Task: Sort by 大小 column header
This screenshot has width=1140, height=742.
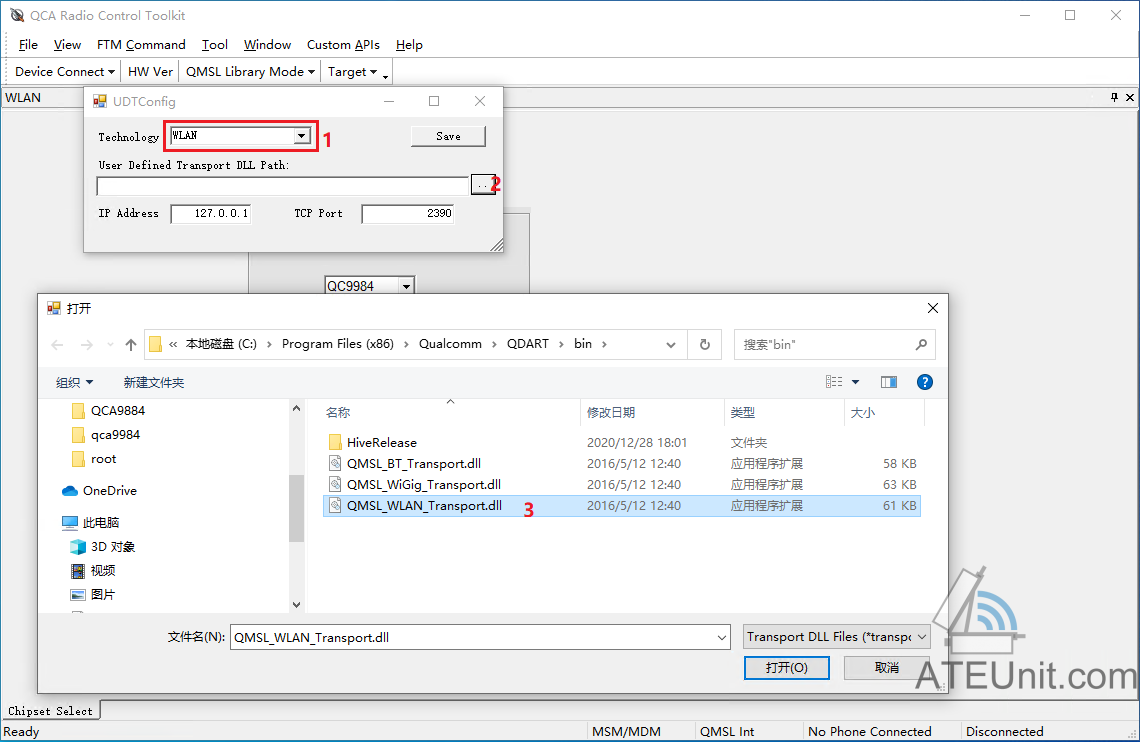Action: (884, 413)
